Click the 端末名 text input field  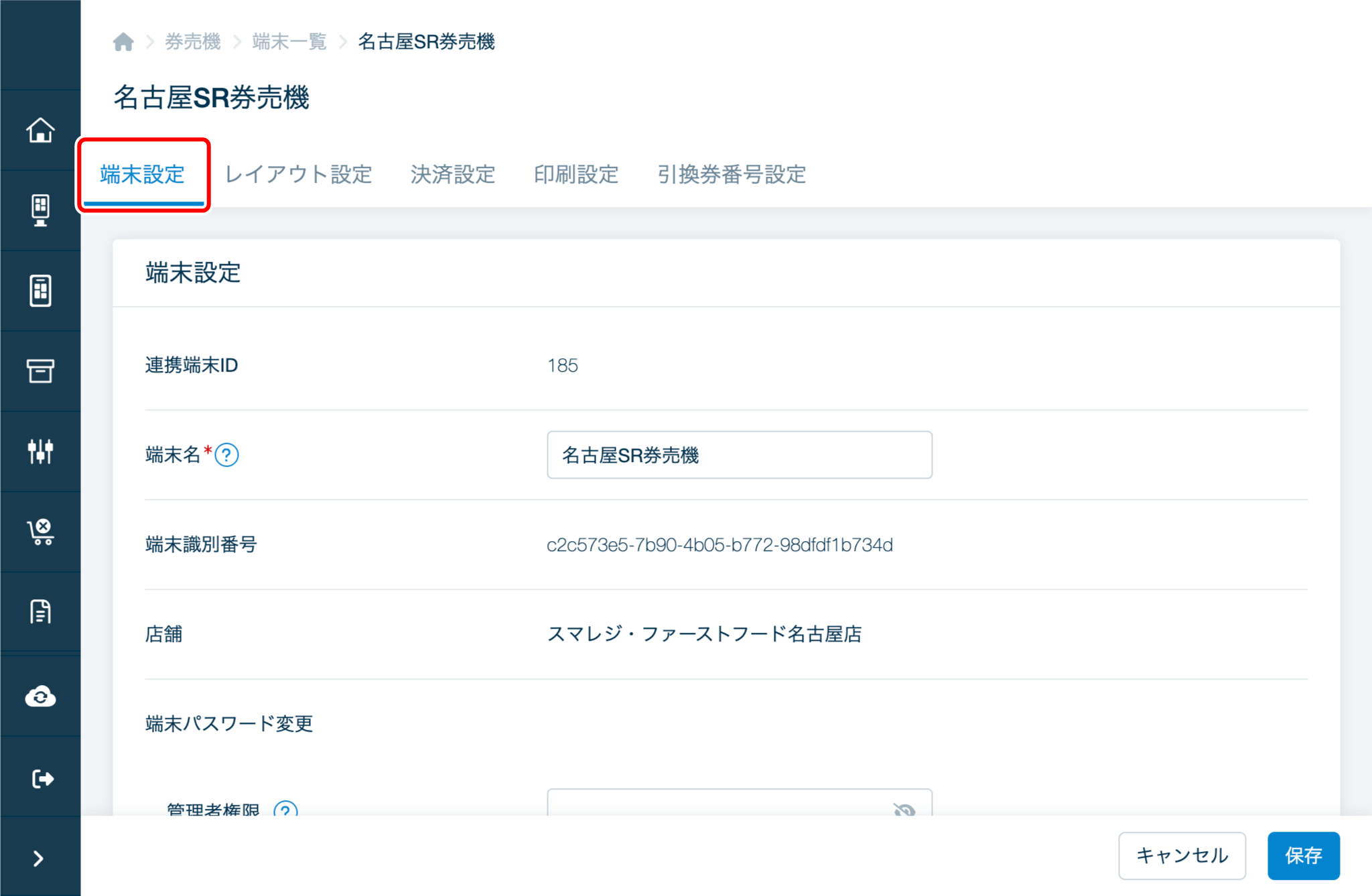coord(739,455)
